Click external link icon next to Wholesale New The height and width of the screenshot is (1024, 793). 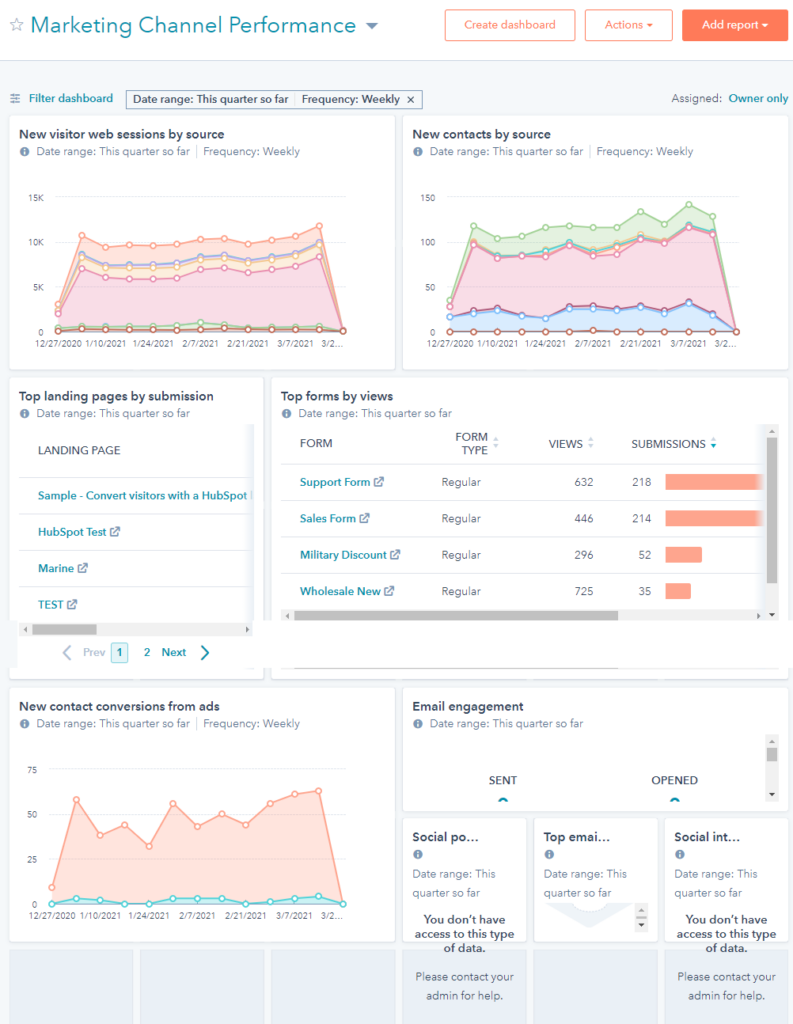point(389,591)
